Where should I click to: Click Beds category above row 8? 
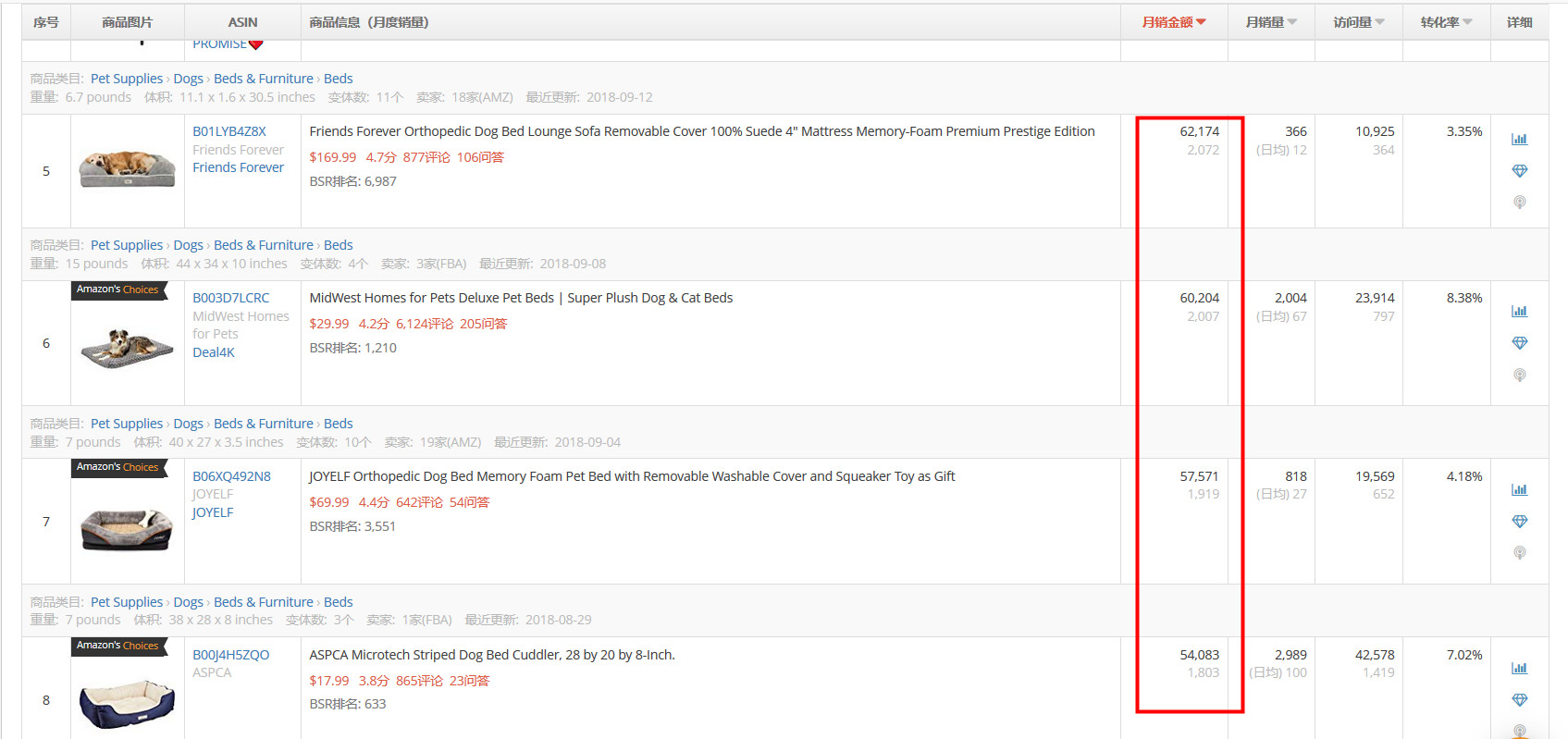point(338,602)
